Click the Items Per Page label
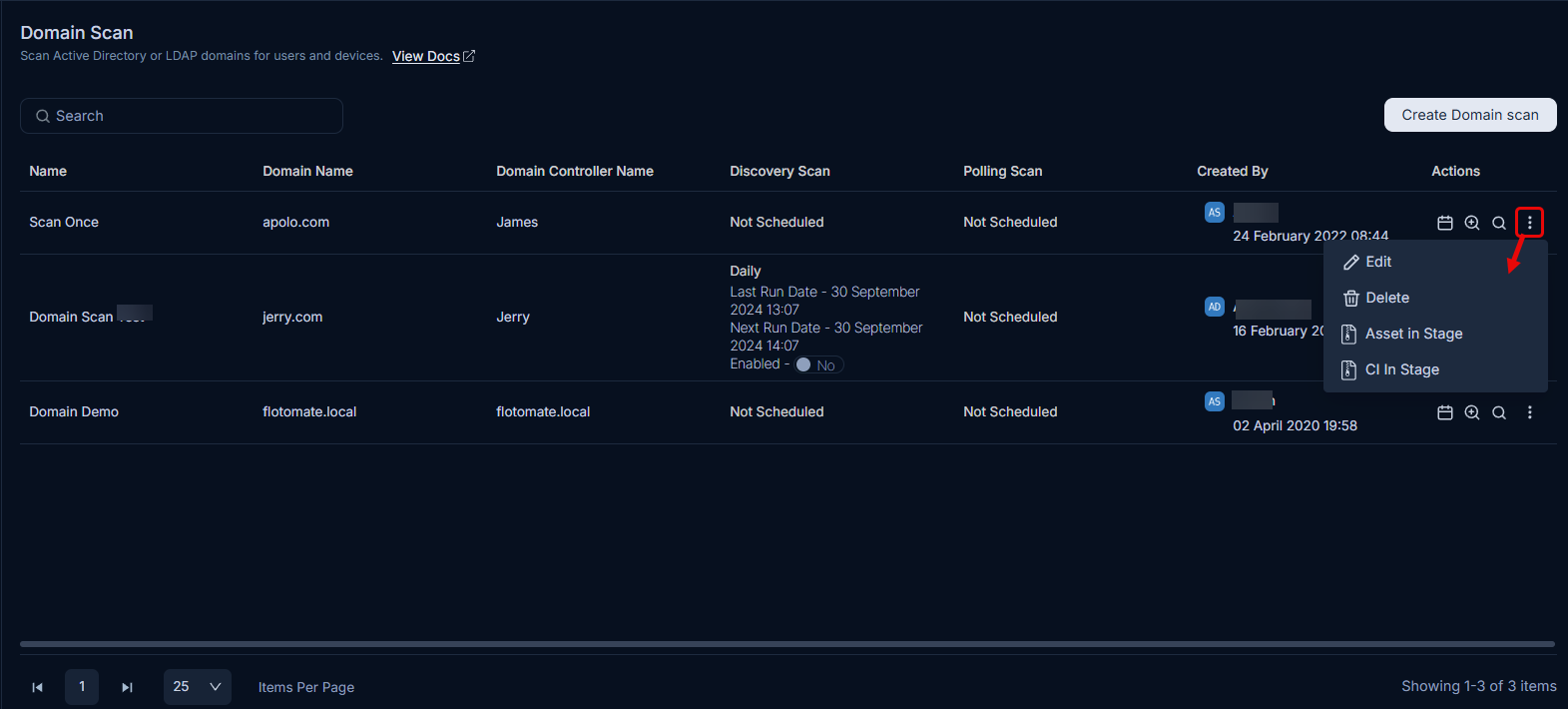 point(306,687)
